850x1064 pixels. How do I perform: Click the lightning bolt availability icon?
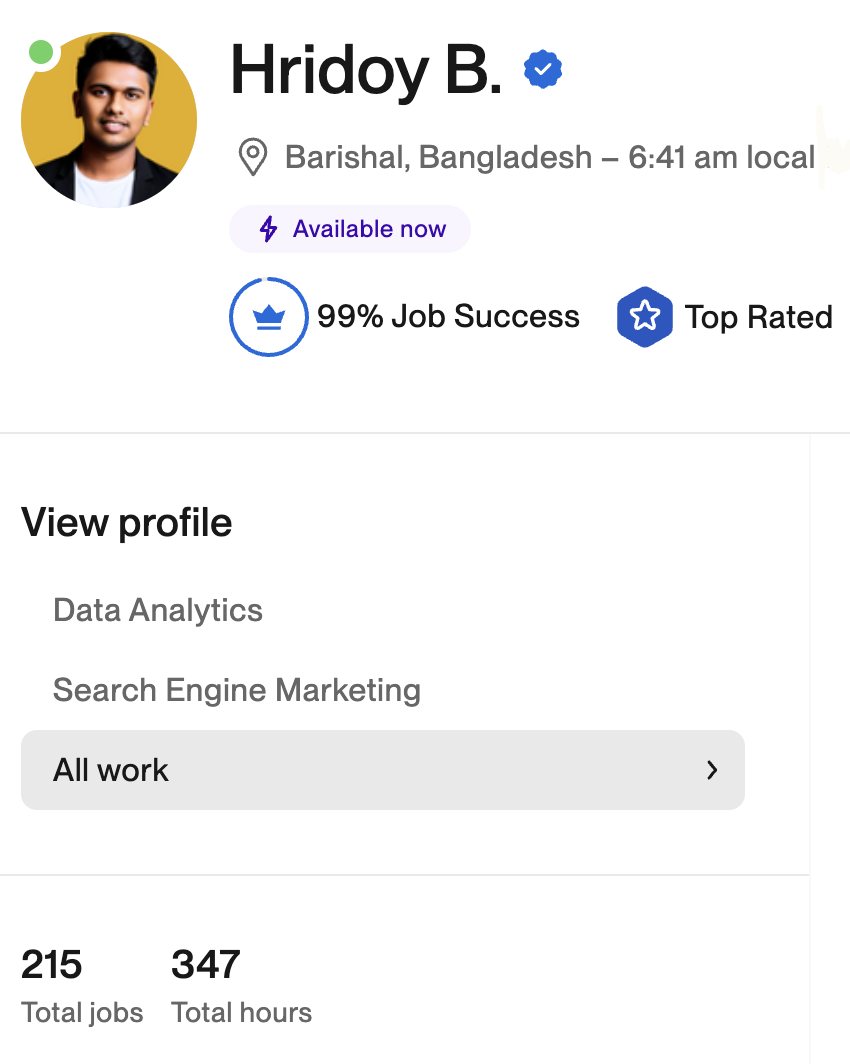(268, 229)
